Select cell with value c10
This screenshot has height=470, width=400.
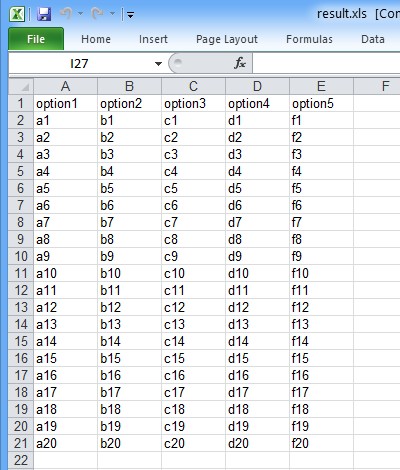click(193, 273)
